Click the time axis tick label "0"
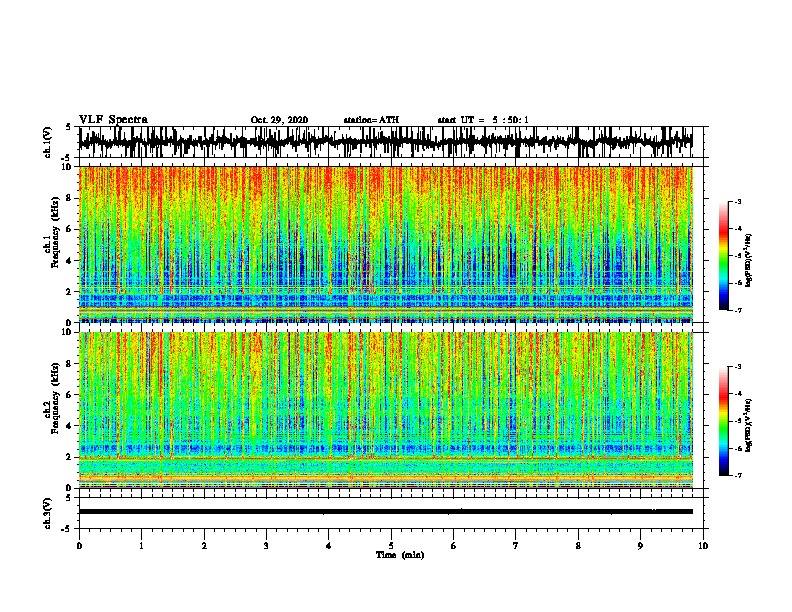This screenshot has height=612, width=792. (x=79, y=546)
